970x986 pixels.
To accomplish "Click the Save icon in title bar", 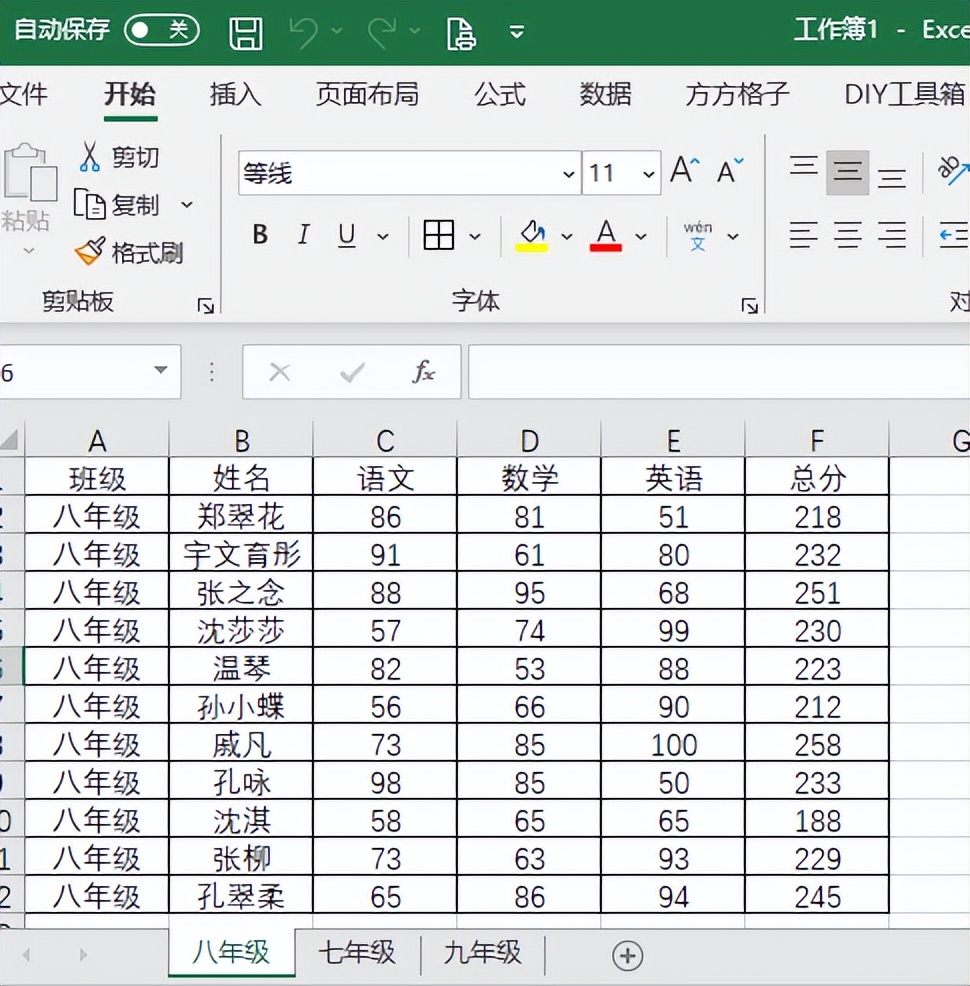I will [x=246, y=32].
